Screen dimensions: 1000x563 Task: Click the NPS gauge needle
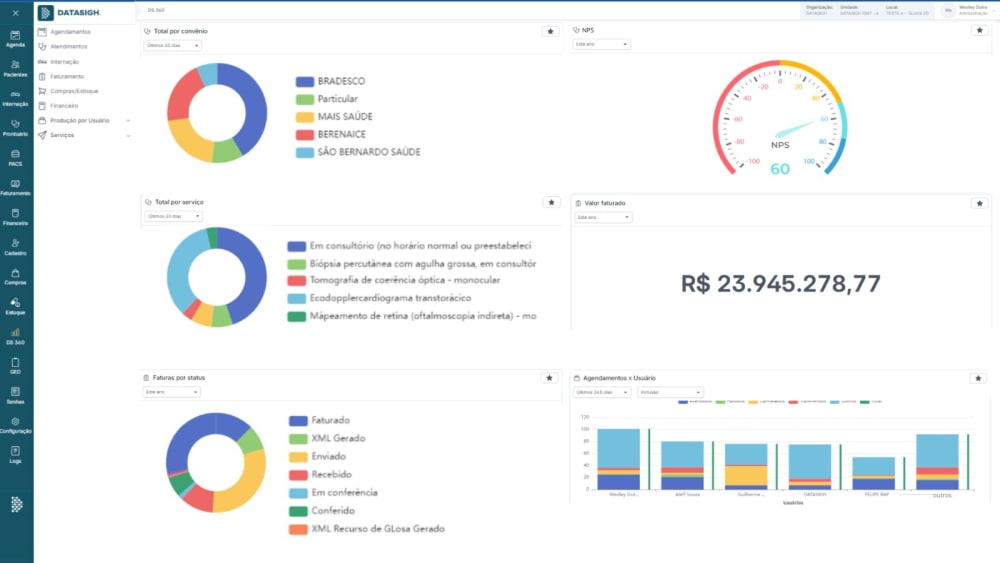(x=797, y=128)
